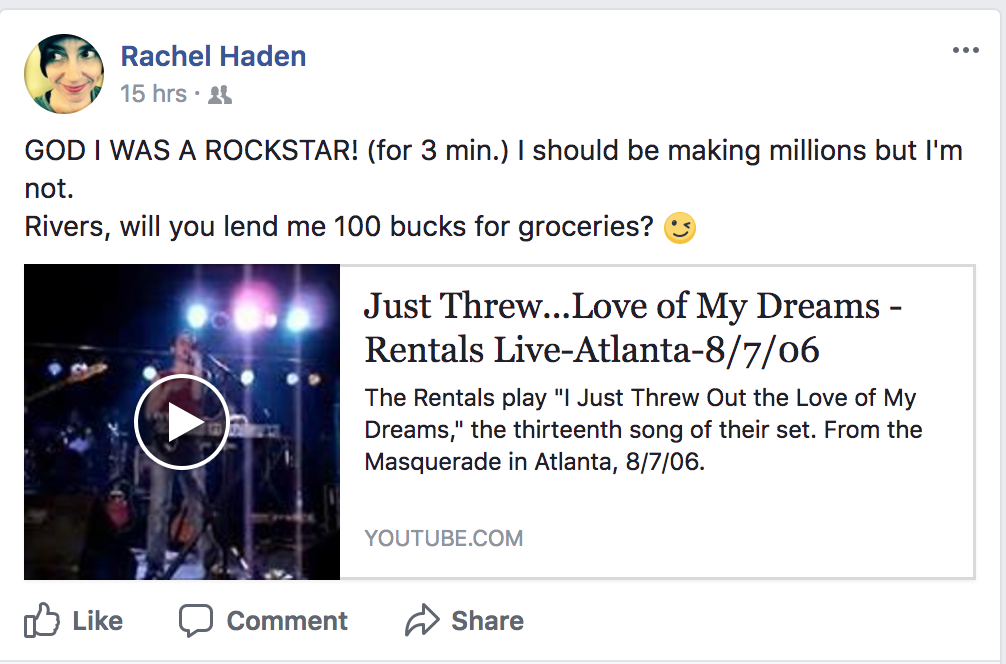
Task: Click the Like text label
Action: click(x=98, y=621)
